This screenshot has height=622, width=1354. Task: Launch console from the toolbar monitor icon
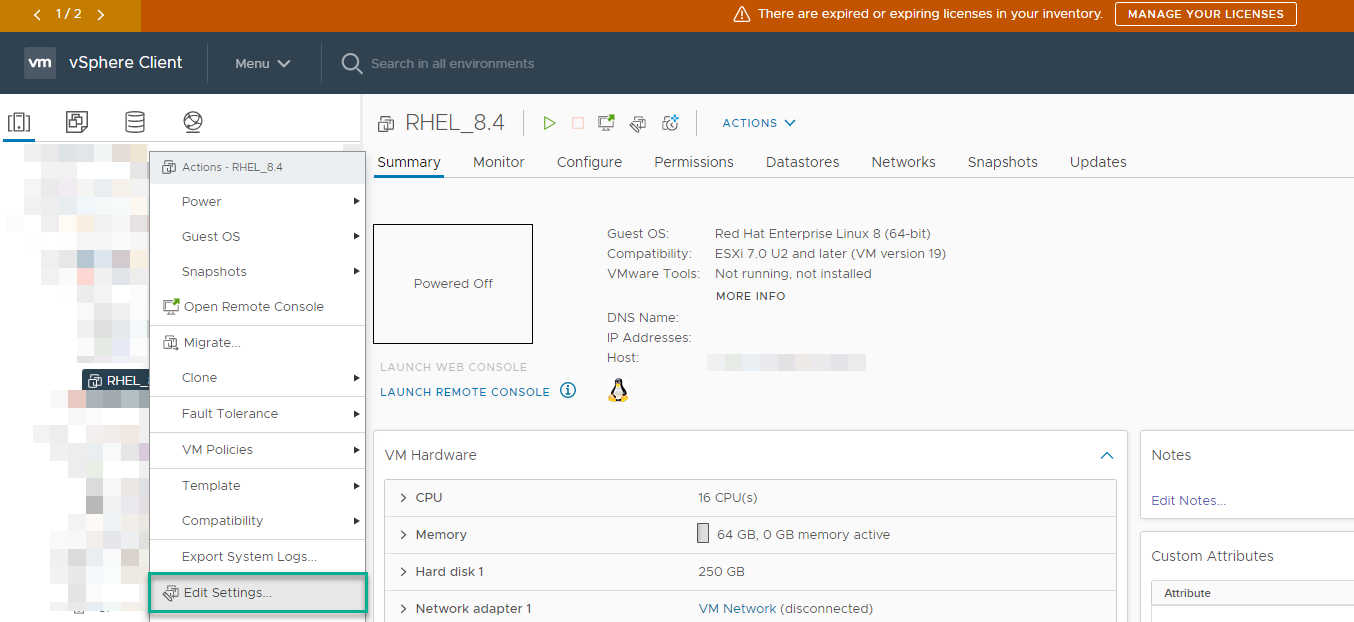coord(607,123)
